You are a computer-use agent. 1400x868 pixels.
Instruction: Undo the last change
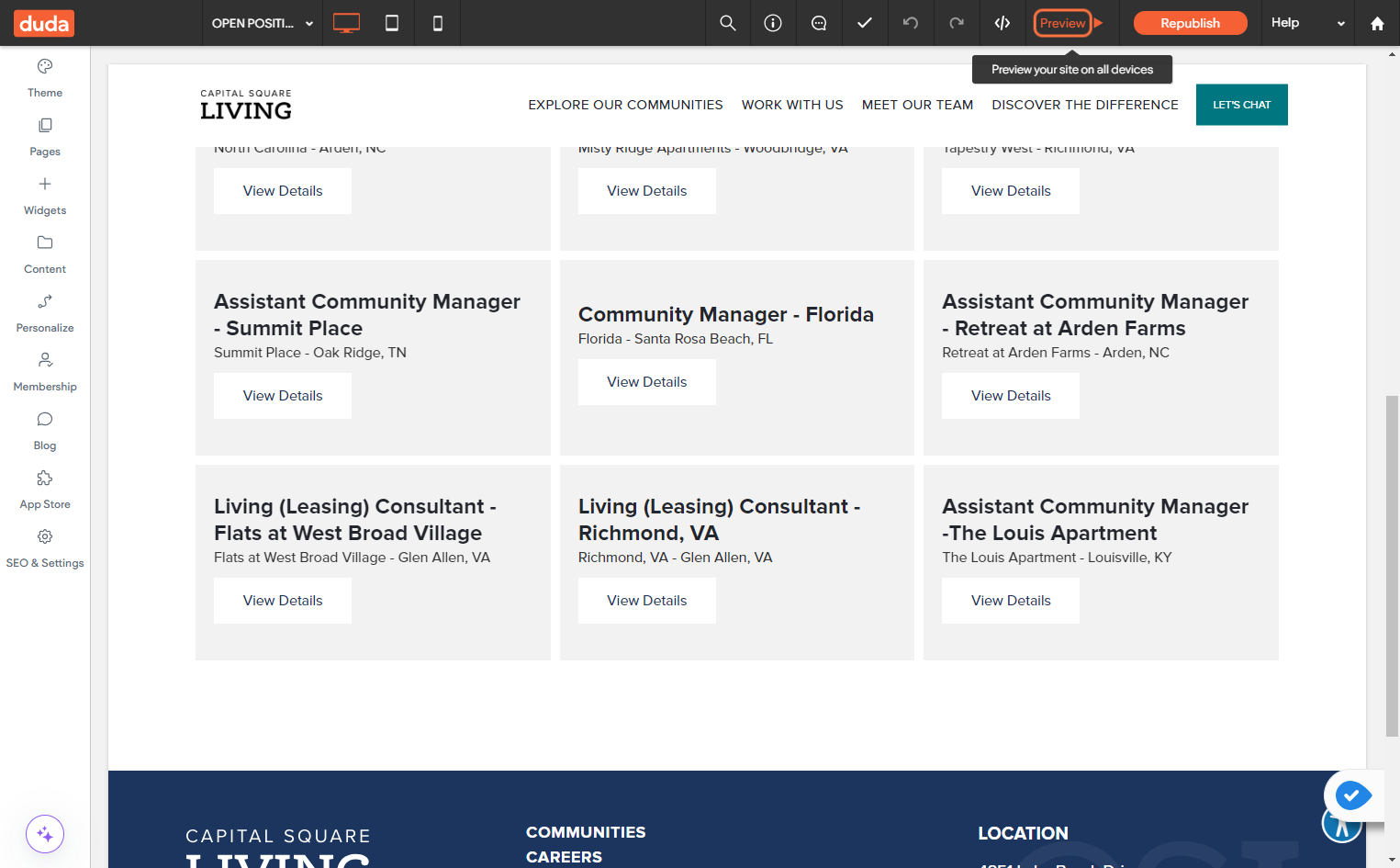[911, 23]
